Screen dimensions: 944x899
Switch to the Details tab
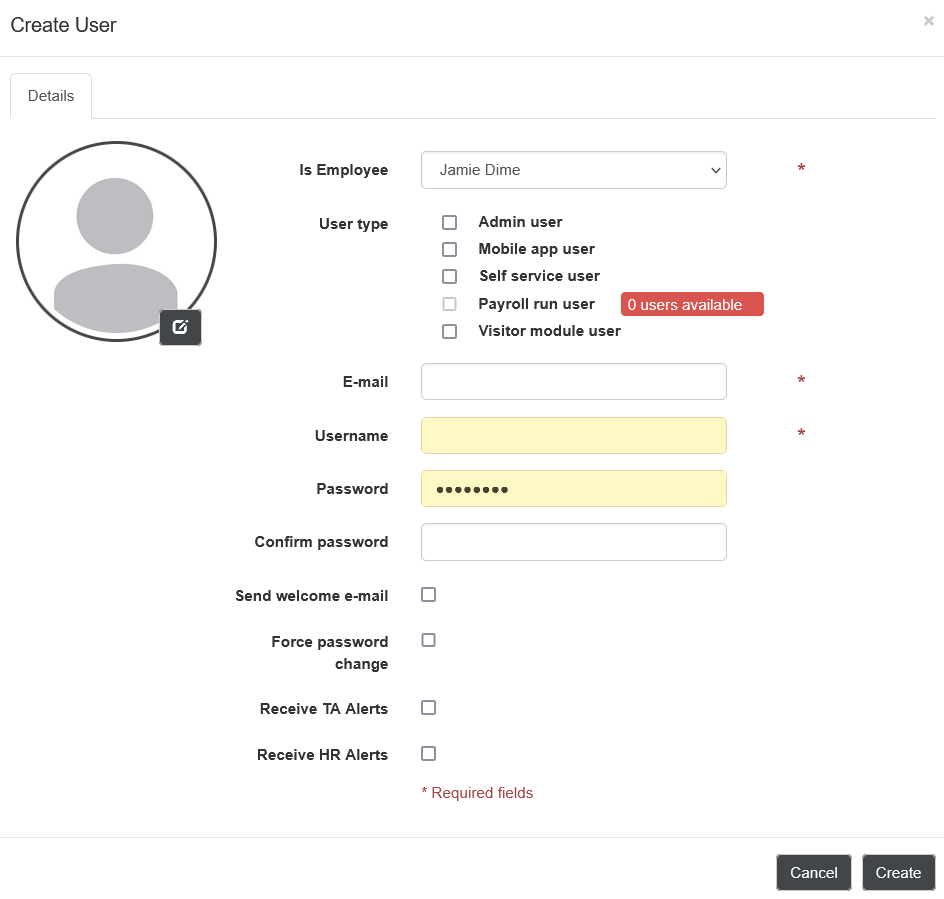point(50,95)
